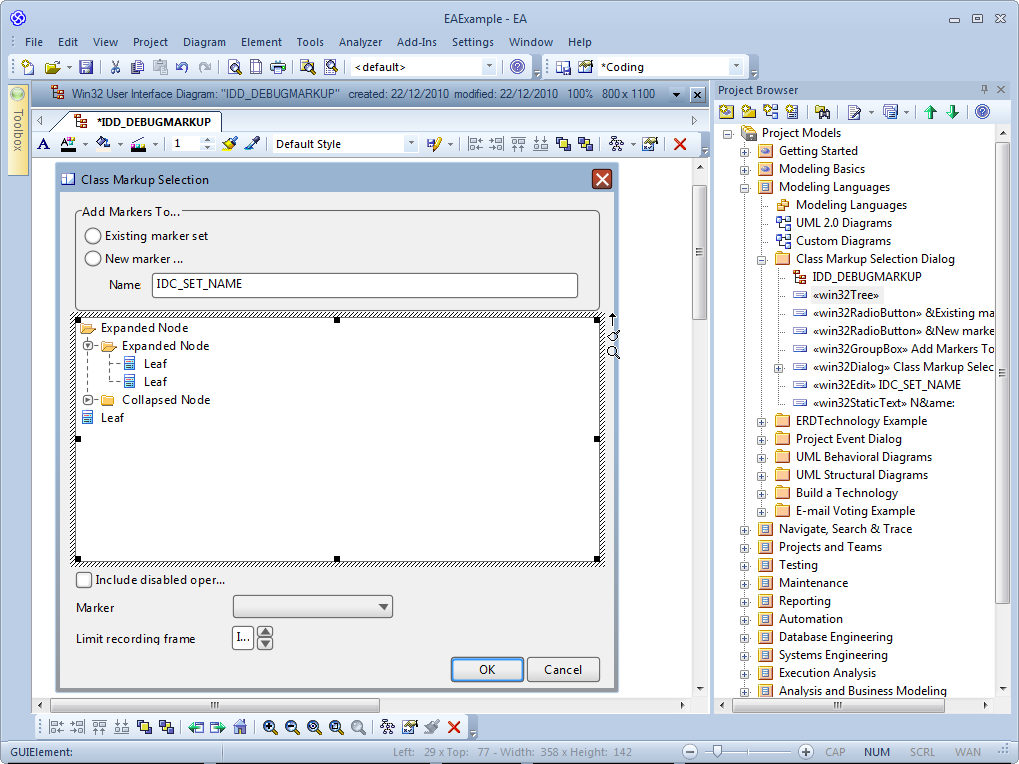Select the New marker radio button
This screenshot has width=1019, height=764.
[92, 256]
